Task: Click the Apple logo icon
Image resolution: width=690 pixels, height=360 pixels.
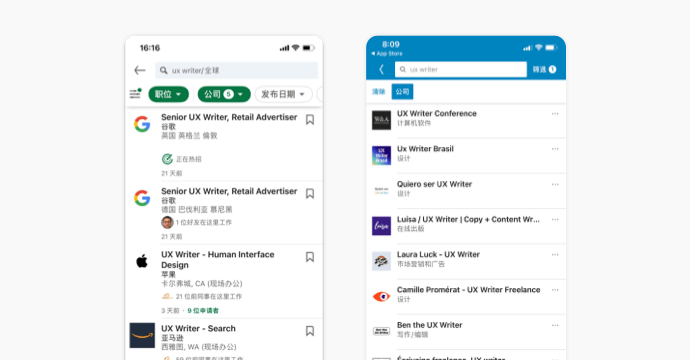Action: coord(142,261)
